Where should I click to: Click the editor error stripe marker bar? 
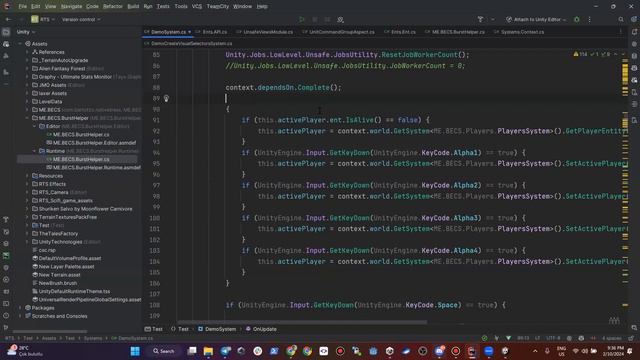coord(625,184)
